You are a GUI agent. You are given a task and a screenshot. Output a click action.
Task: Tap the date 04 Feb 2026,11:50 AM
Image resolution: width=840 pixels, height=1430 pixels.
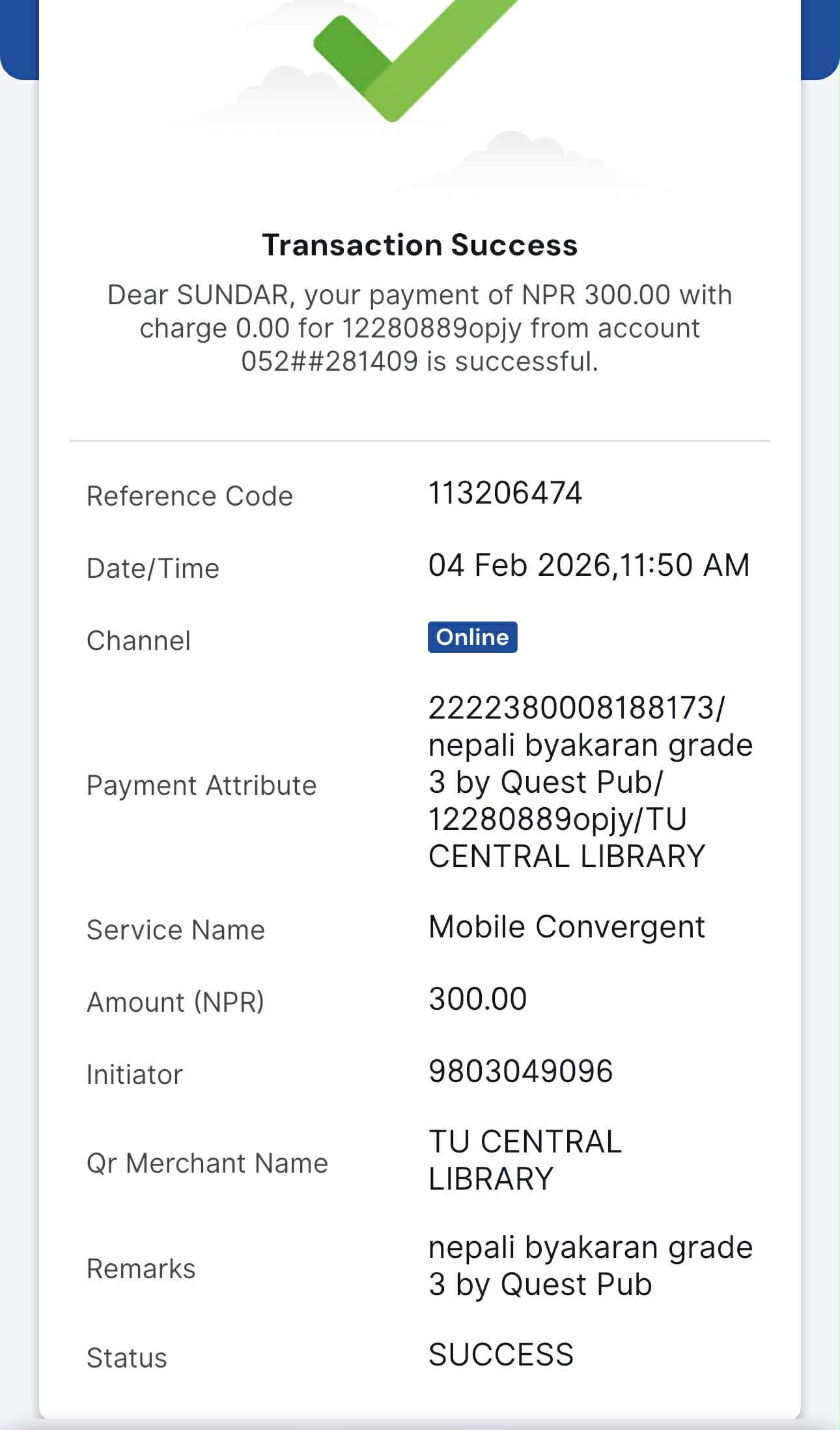pos(589,565)
